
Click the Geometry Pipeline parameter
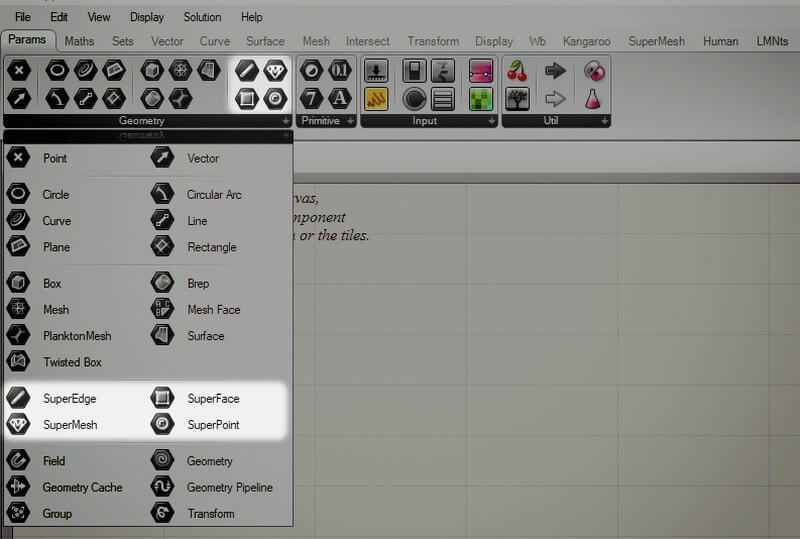(x=229, y=488)
